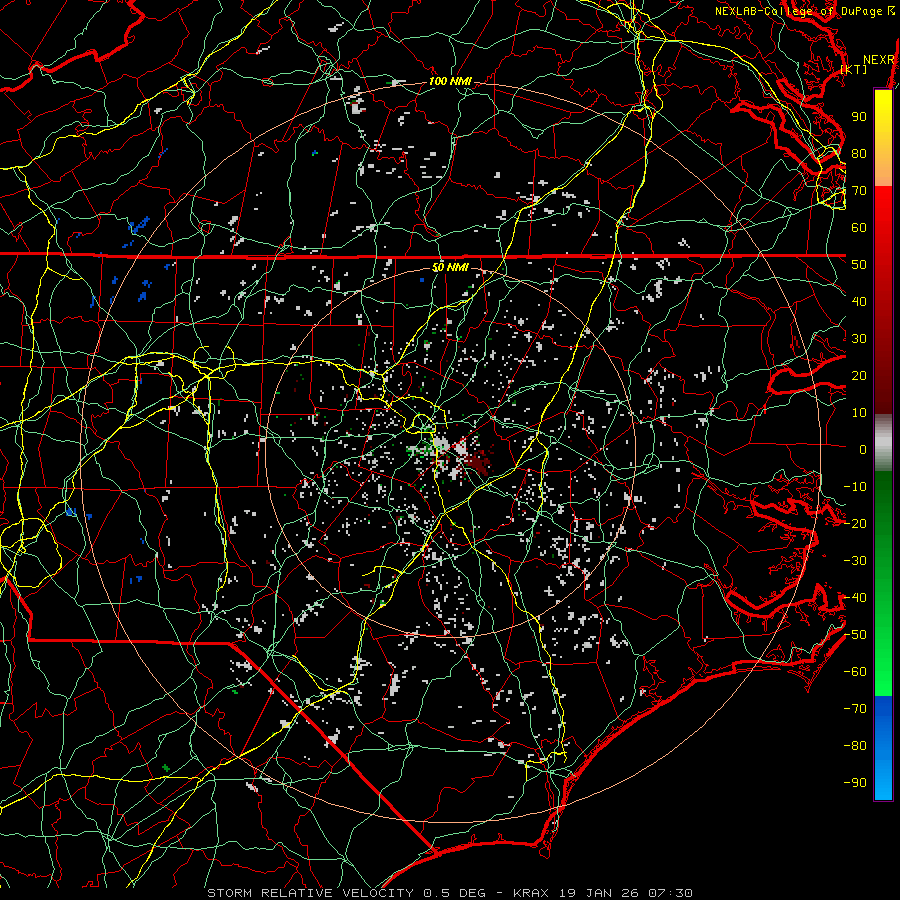Click the -10 scale value
The height and width of the screenshot is (900, 900).
point(855,487)
